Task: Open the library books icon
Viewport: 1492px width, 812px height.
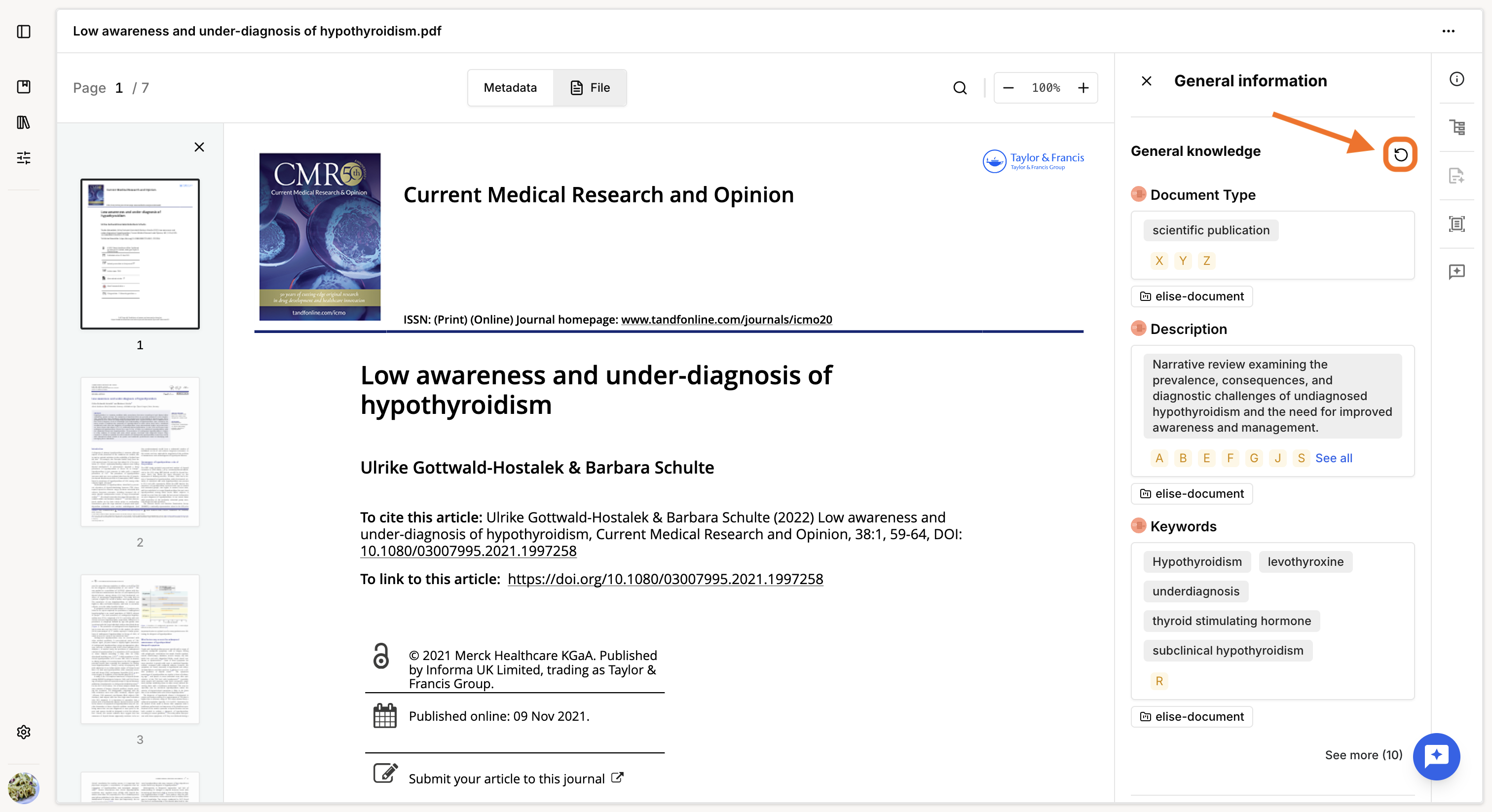Action: click(24, 122)
